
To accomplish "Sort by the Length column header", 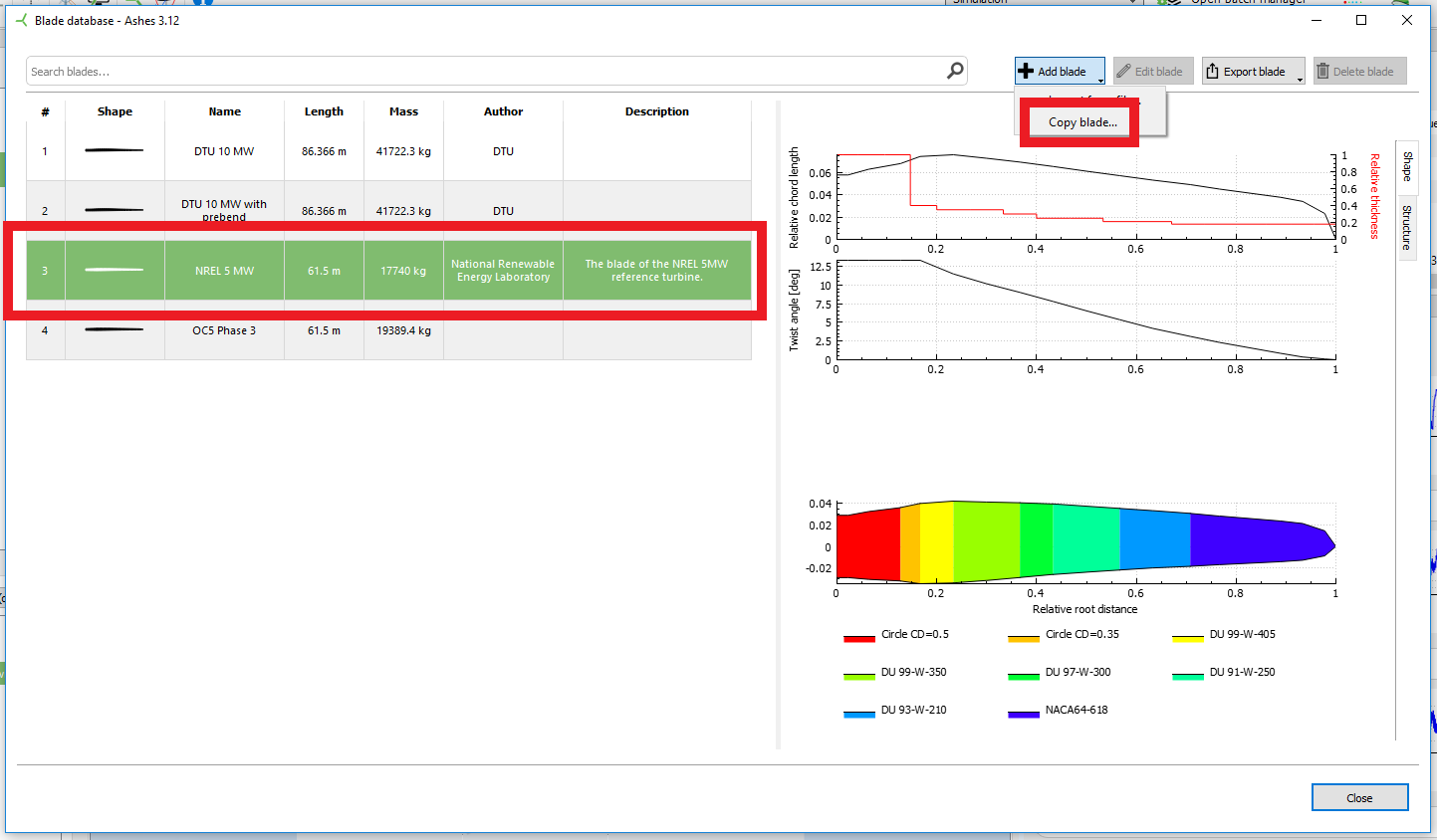I will tap(324, 111).
